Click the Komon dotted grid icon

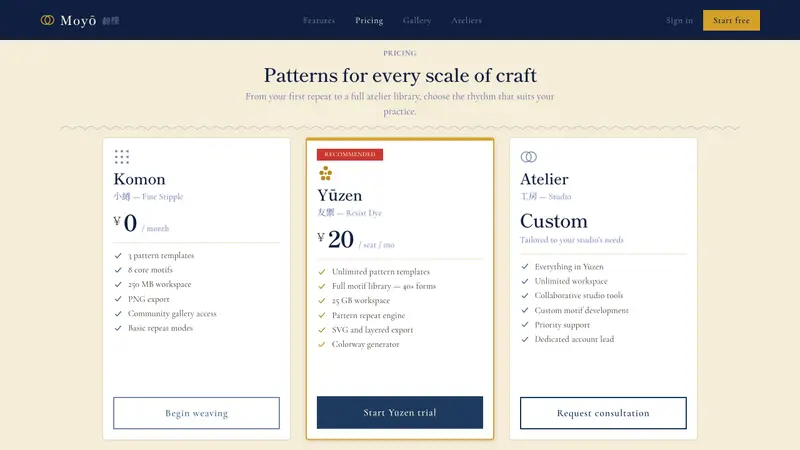(121, 157)
